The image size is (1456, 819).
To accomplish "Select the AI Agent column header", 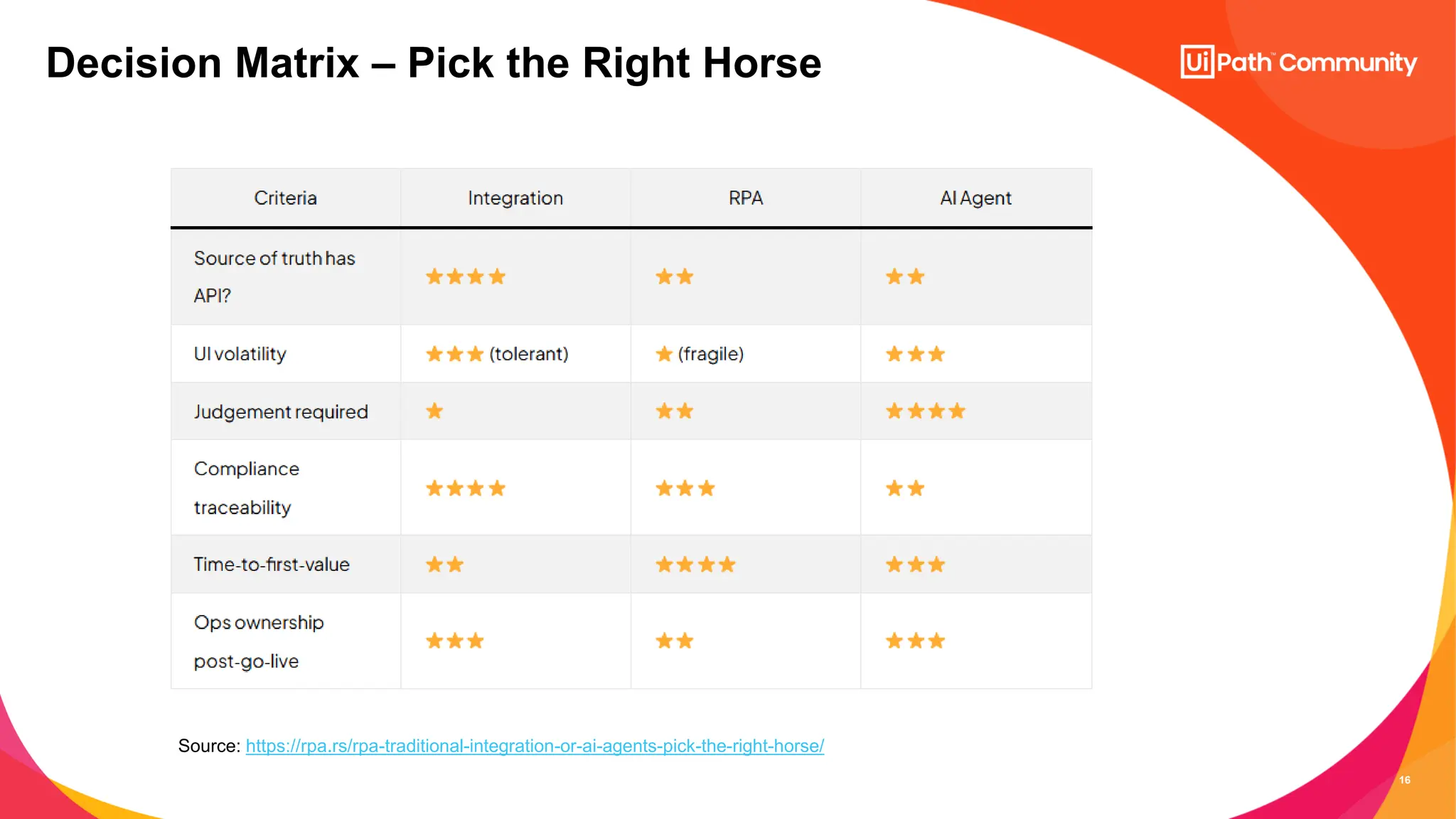I will pos(975,198).
